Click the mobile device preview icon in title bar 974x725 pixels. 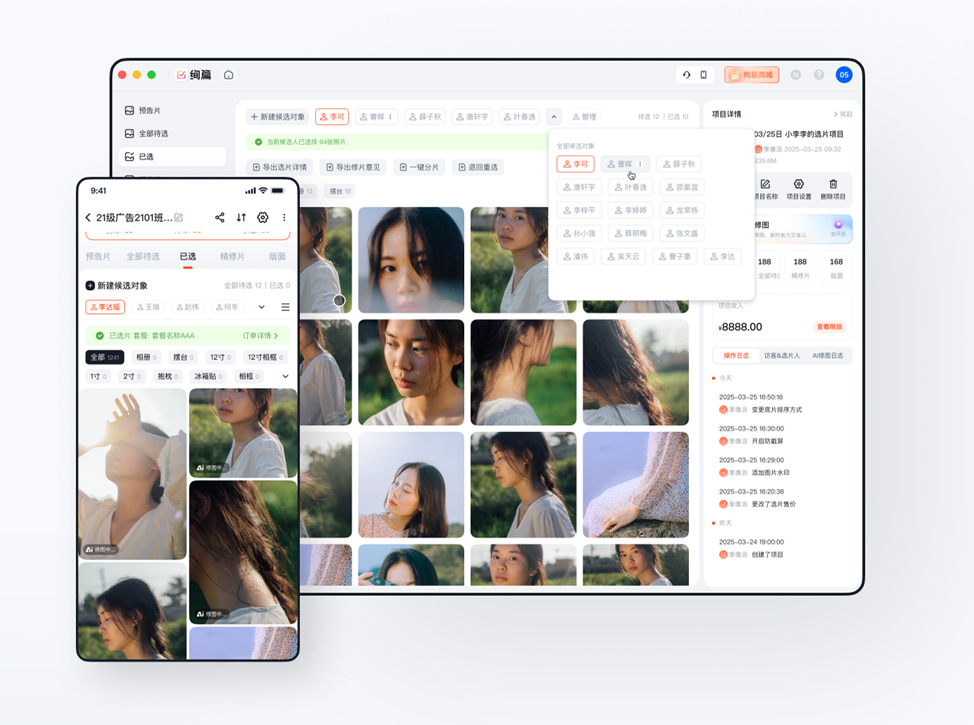(703, 75)
